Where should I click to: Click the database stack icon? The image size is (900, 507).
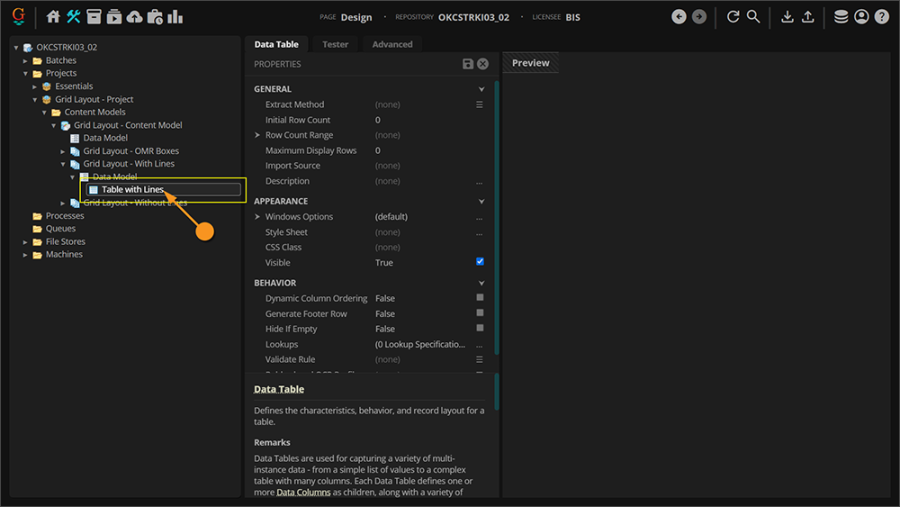pos(841,17)
